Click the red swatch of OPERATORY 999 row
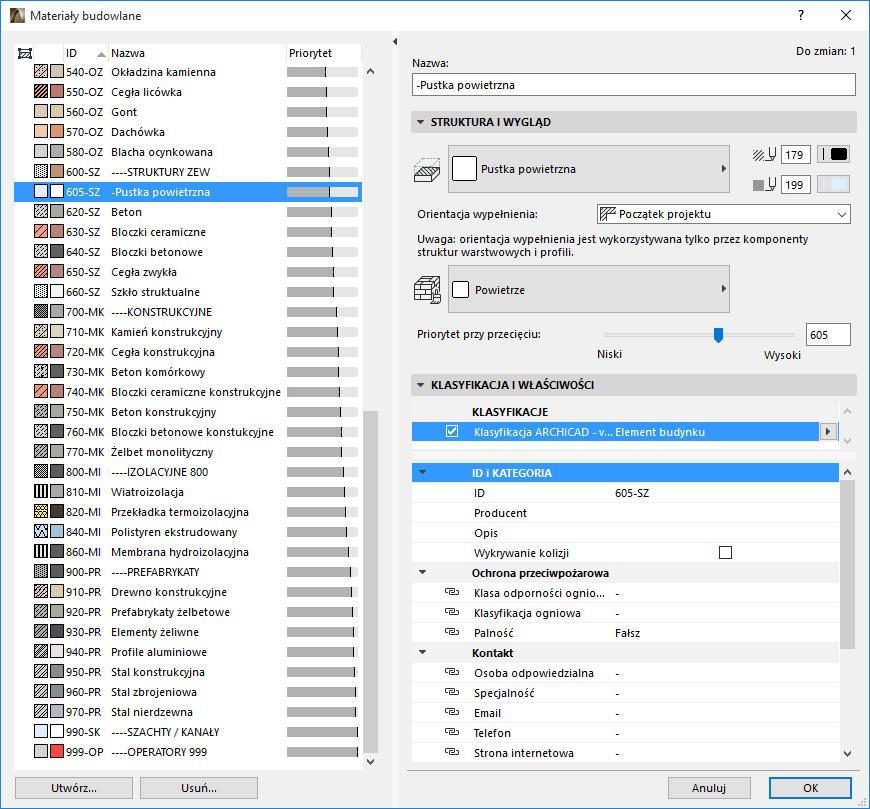 [57, 751]
